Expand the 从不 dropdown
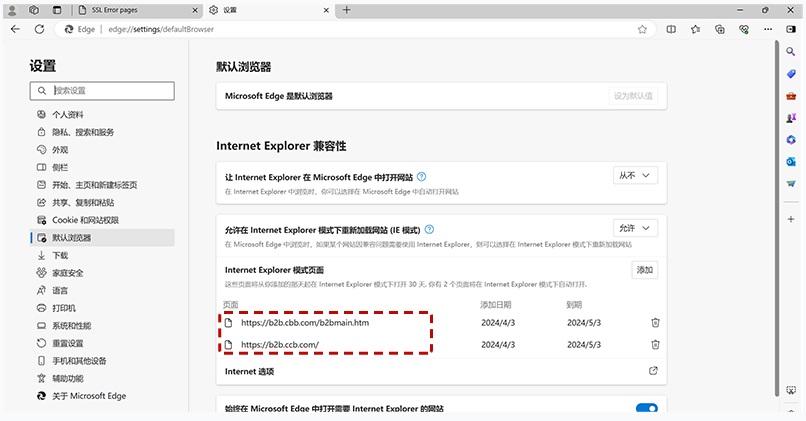The image size is (806, 421). click(635, 175)
